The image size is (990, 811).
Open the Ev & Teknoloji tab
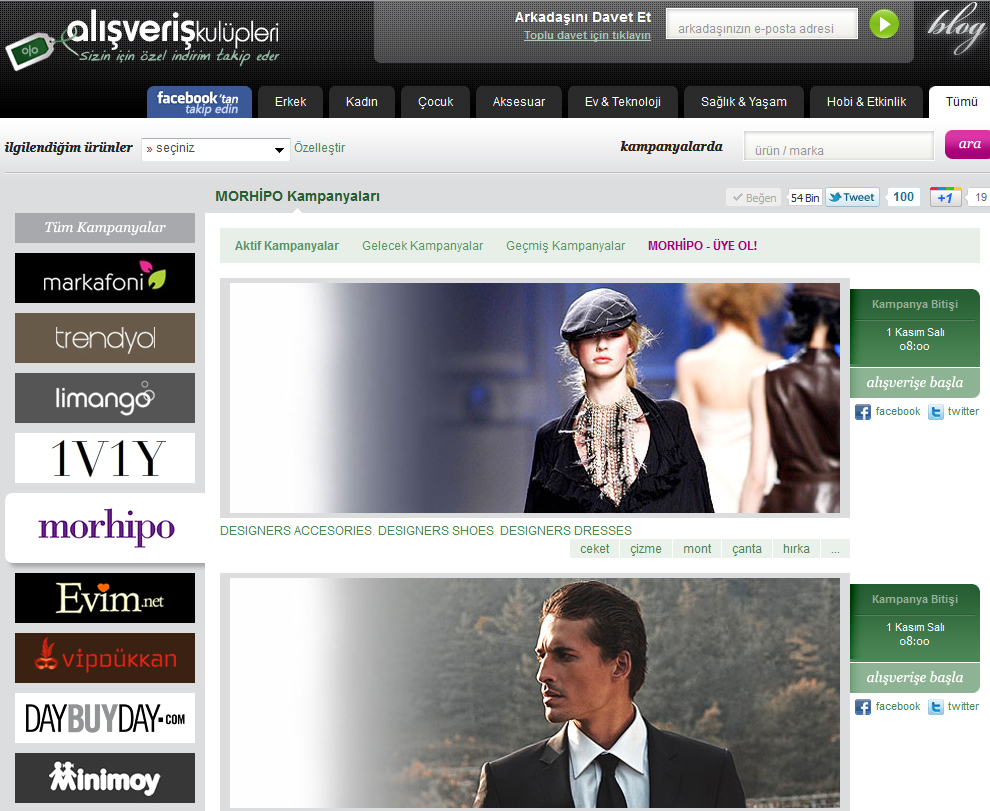click(623, 102)
